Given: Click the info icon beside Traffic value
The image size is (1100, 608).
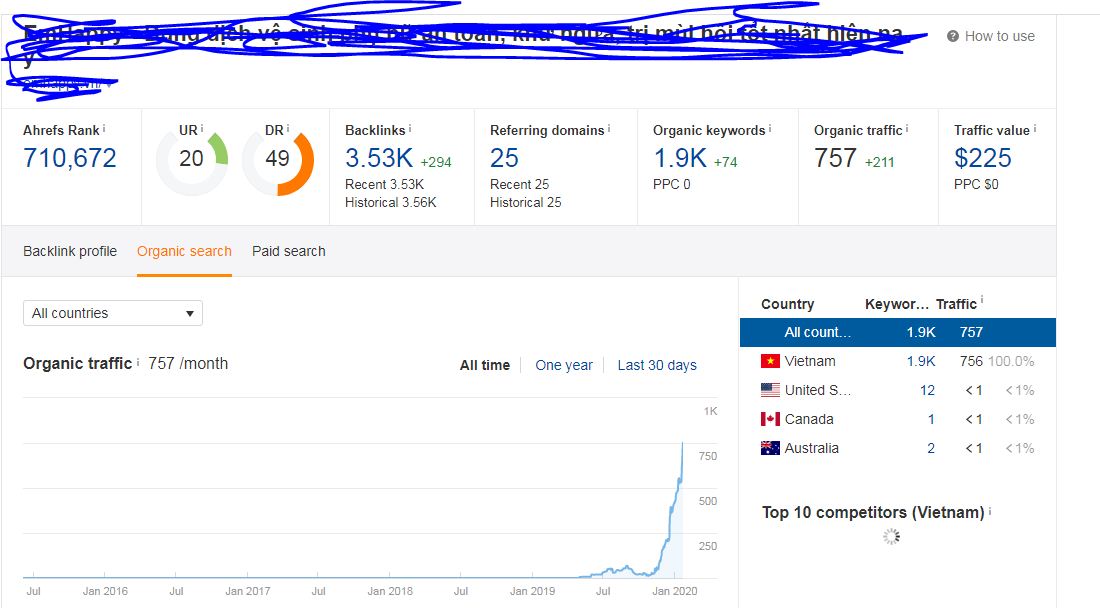Looking at the screenshot, I should coord(1035,128).
